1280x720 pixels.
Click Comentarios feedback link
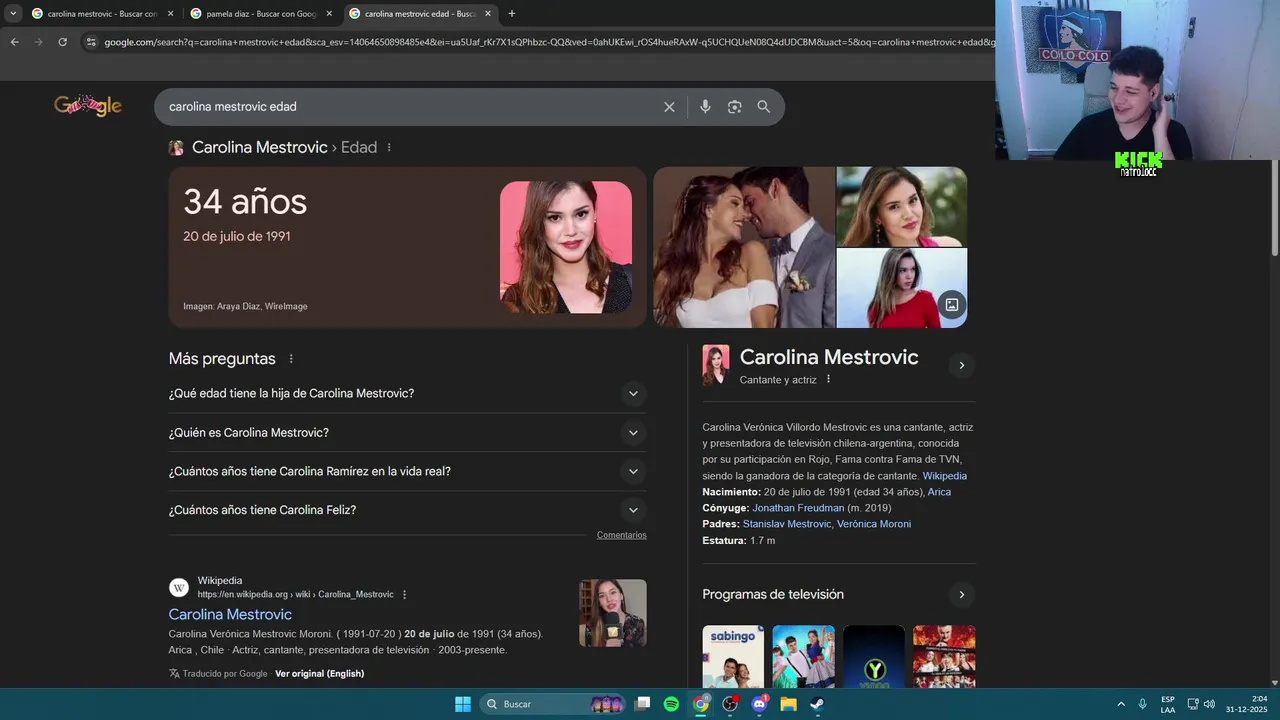(622, 535)
